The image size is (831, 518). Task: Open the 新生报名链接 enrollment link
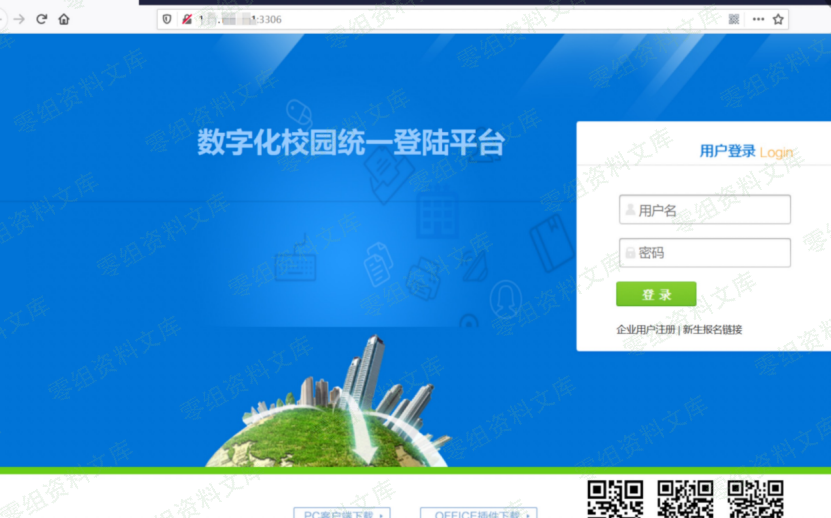(712, 329)
